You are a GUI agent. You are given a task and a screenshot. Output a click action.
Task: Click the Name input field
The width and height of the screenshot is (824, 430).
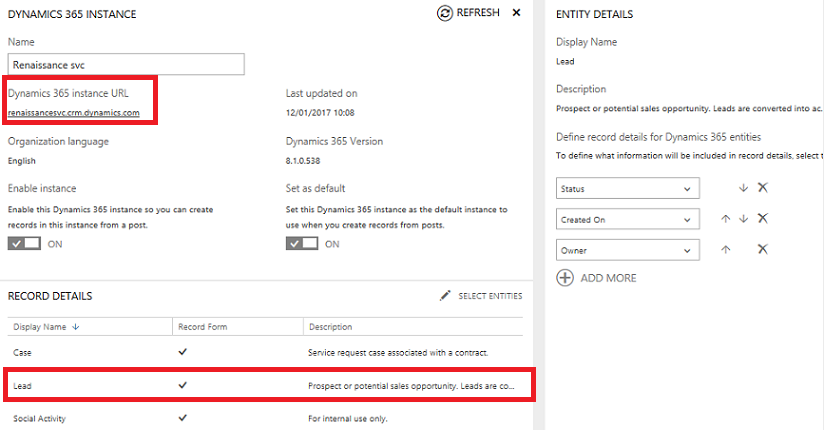coord(126,64)
